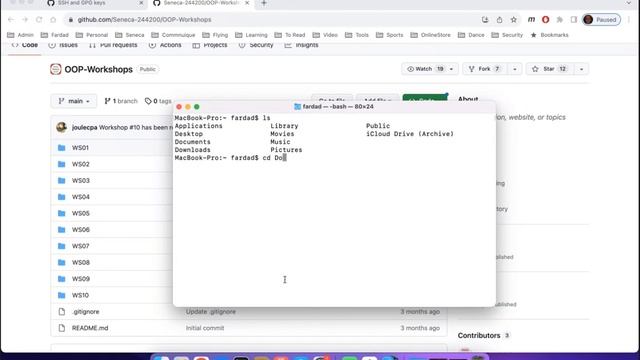Switch to SSH and GPG keys tab
640x360 pixels.
point(82,3)
